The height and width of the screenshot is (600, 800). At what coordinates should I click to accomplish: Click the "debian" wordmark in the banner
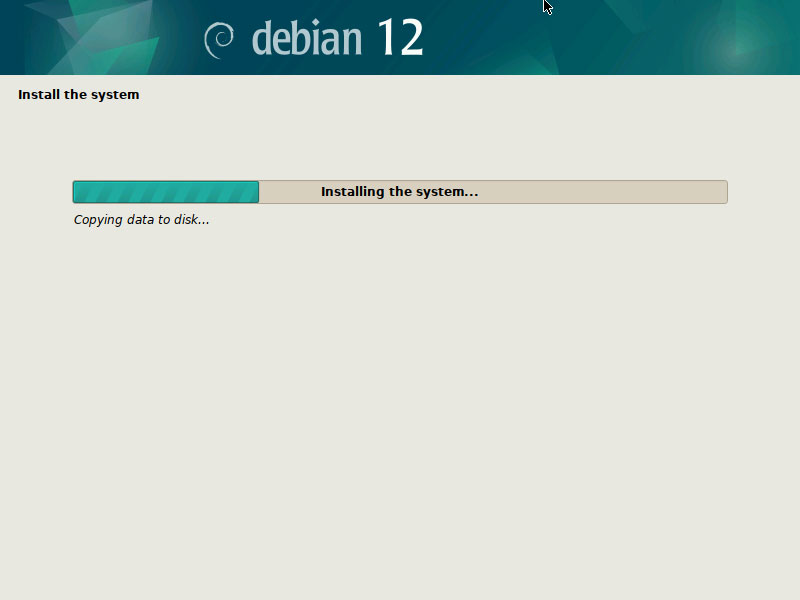tap(306, 38)
